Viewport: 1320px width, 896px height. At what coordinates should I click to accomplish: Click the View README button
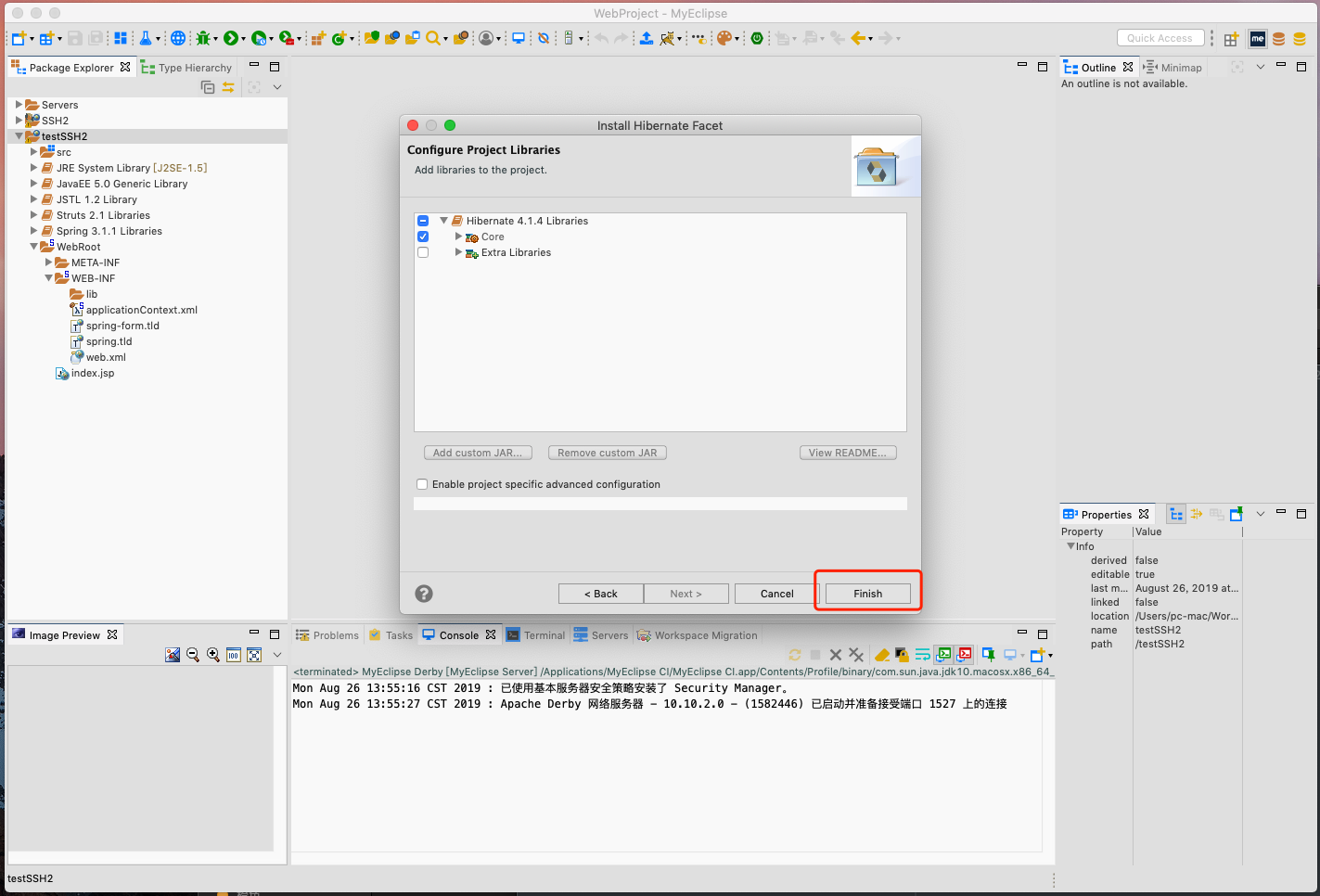tap(848, 453)
